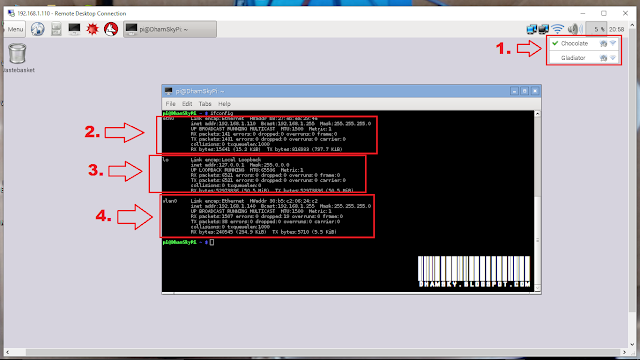Click the WiFi signal tray icon
Screen dimensions: 640x360
pyautogui.click(x=558, y=29)
